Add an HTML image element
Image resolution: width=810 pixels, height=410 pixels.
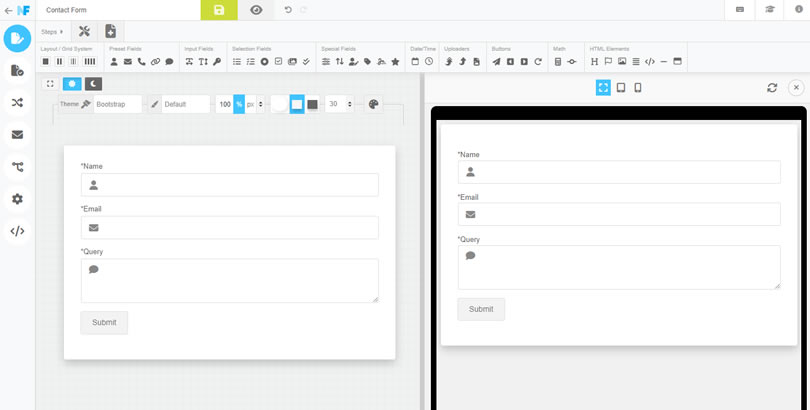622,61
